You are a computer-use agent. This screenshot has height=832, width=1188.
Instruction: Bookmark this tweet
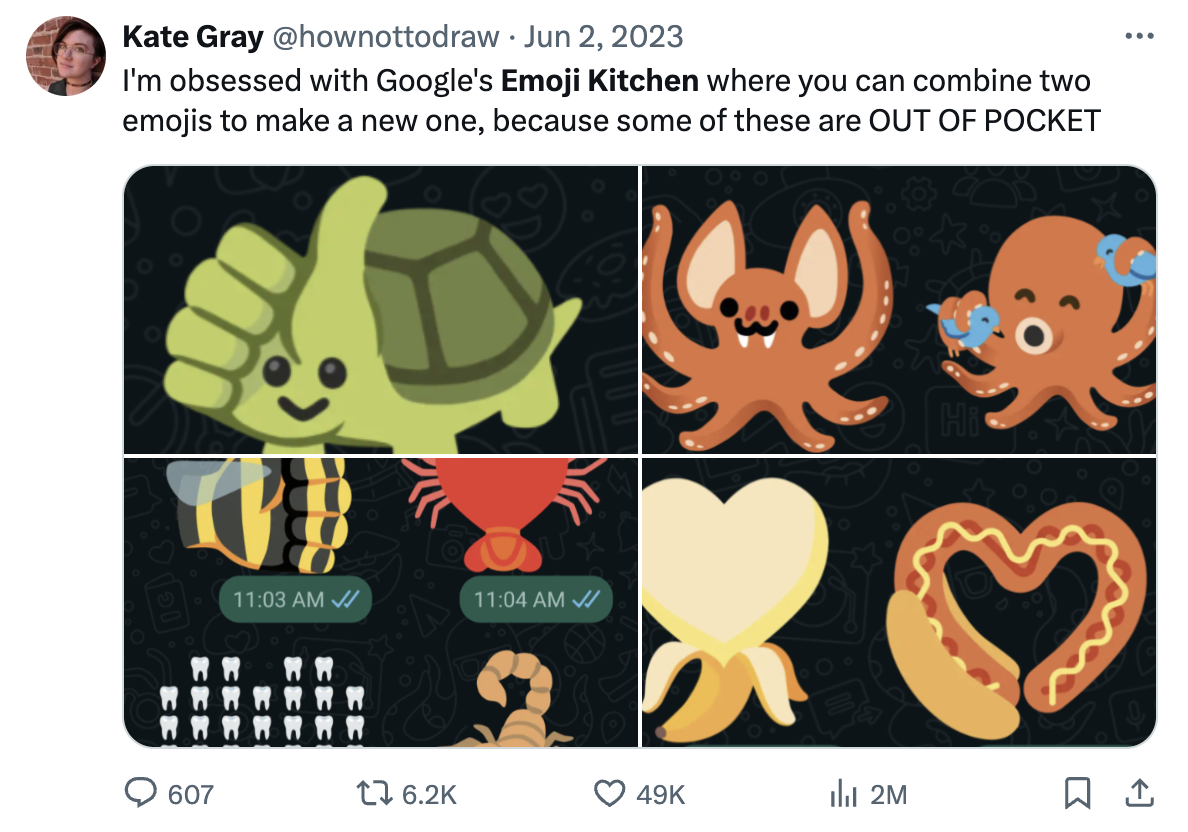tap(1076, 794)
